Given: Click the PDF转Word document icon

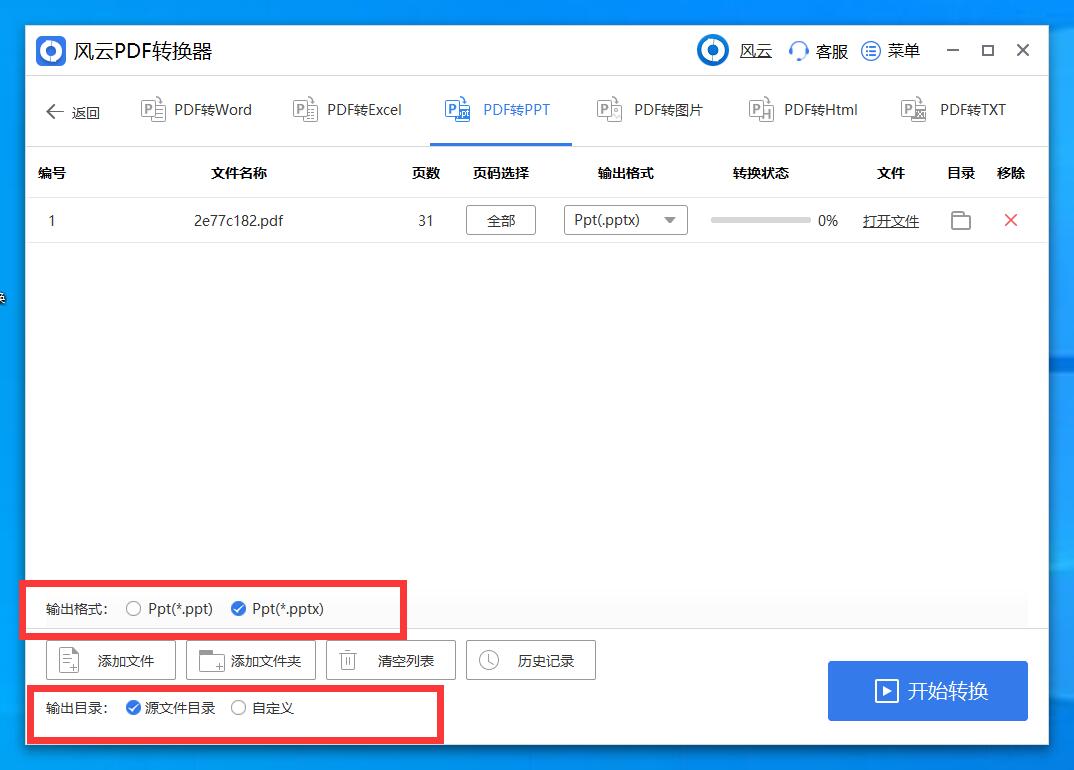Looking at the screenshot, I should pos(153,110).
